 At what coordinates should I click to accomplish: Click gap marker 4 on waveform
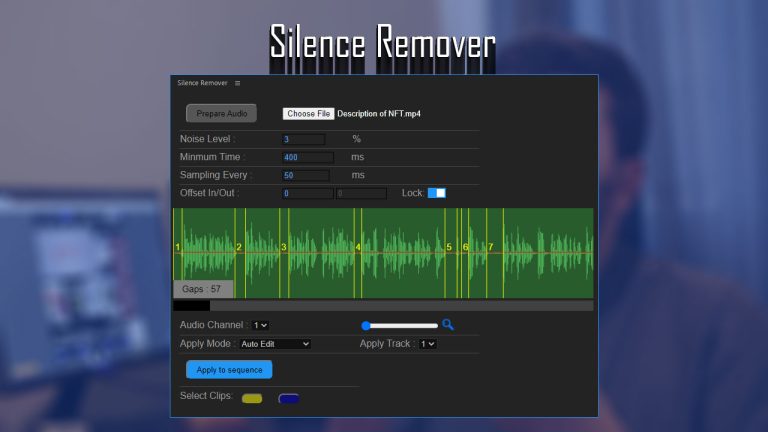pyautogui.click(x=358, y=247)
